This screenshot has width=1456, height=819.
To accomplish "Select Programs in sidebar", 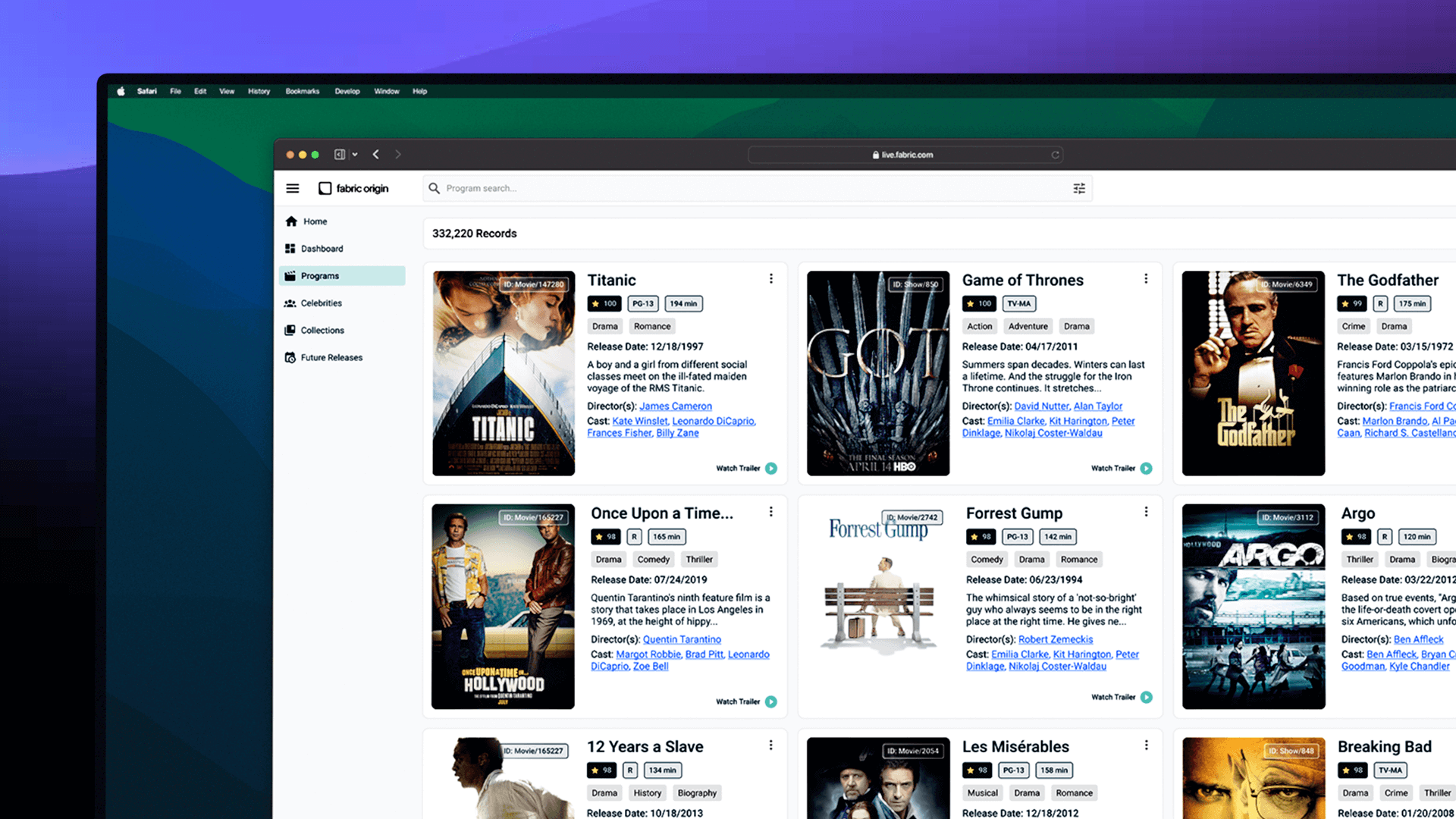I will coord(342,276).
